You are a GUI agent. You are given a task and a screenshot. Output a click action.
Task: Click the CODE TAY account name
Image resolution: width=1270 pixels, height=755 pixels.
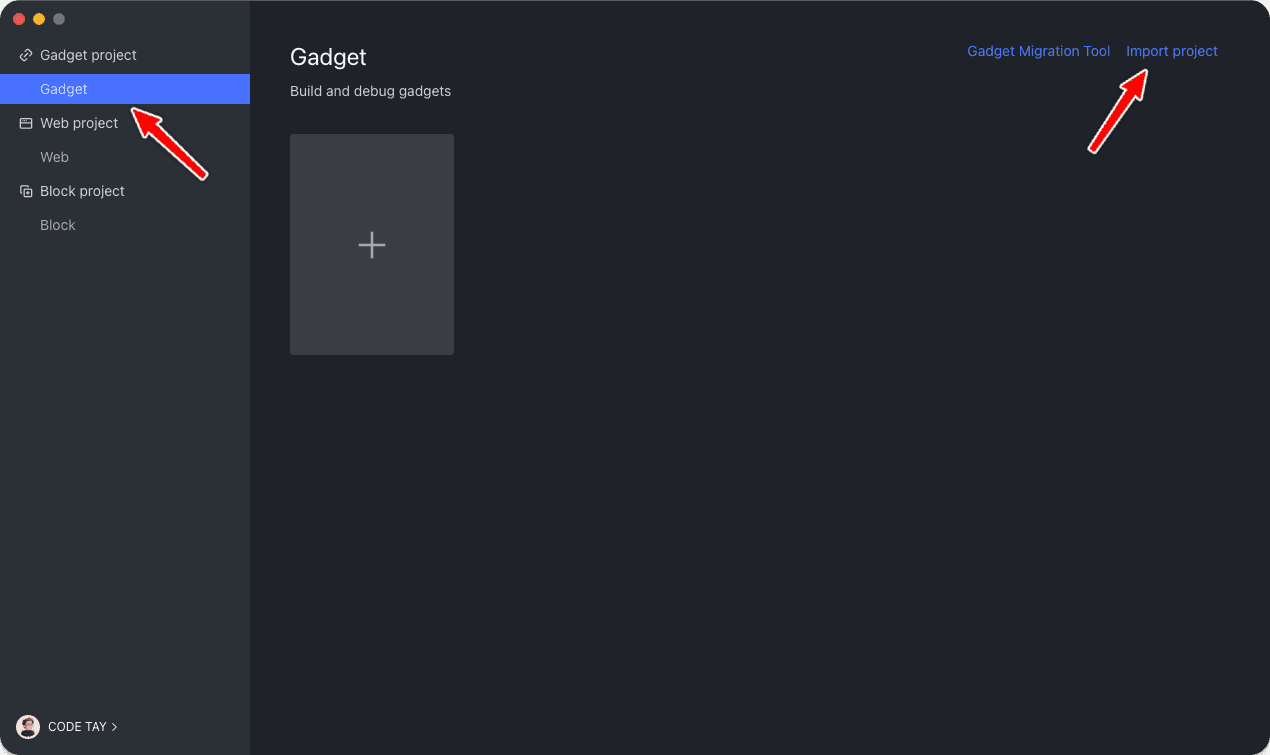tap(77, 727)
